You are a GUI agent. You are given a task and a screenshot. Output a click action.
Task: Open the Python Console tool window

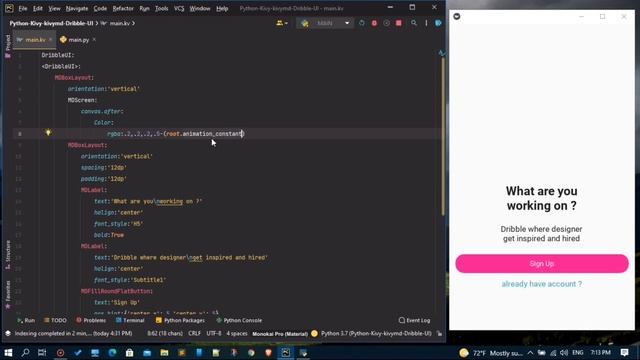click(239, 320)
